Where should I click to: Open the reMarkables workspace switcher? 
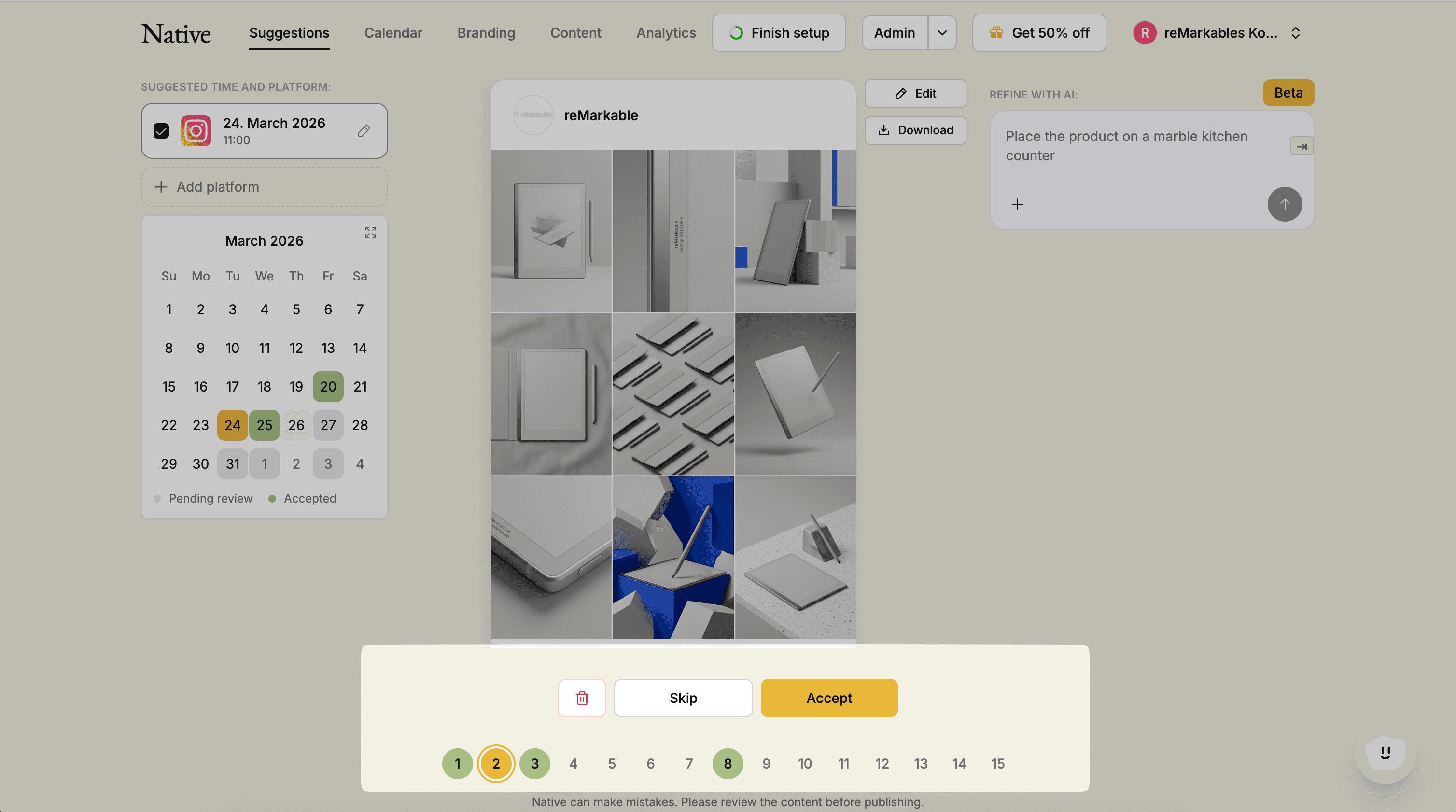pos(1221,33)
